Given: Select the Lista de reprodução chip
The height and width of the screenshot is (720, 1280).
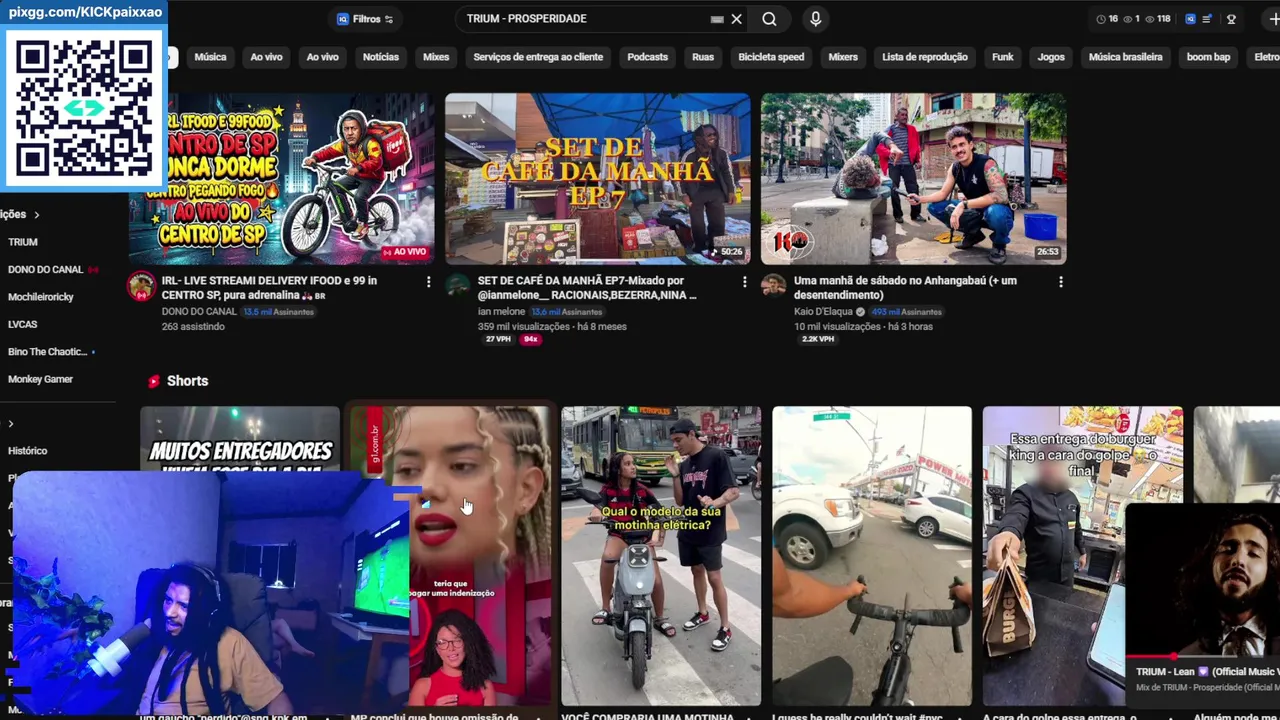Looking at the screenshot, I should (x=925, y=57).
